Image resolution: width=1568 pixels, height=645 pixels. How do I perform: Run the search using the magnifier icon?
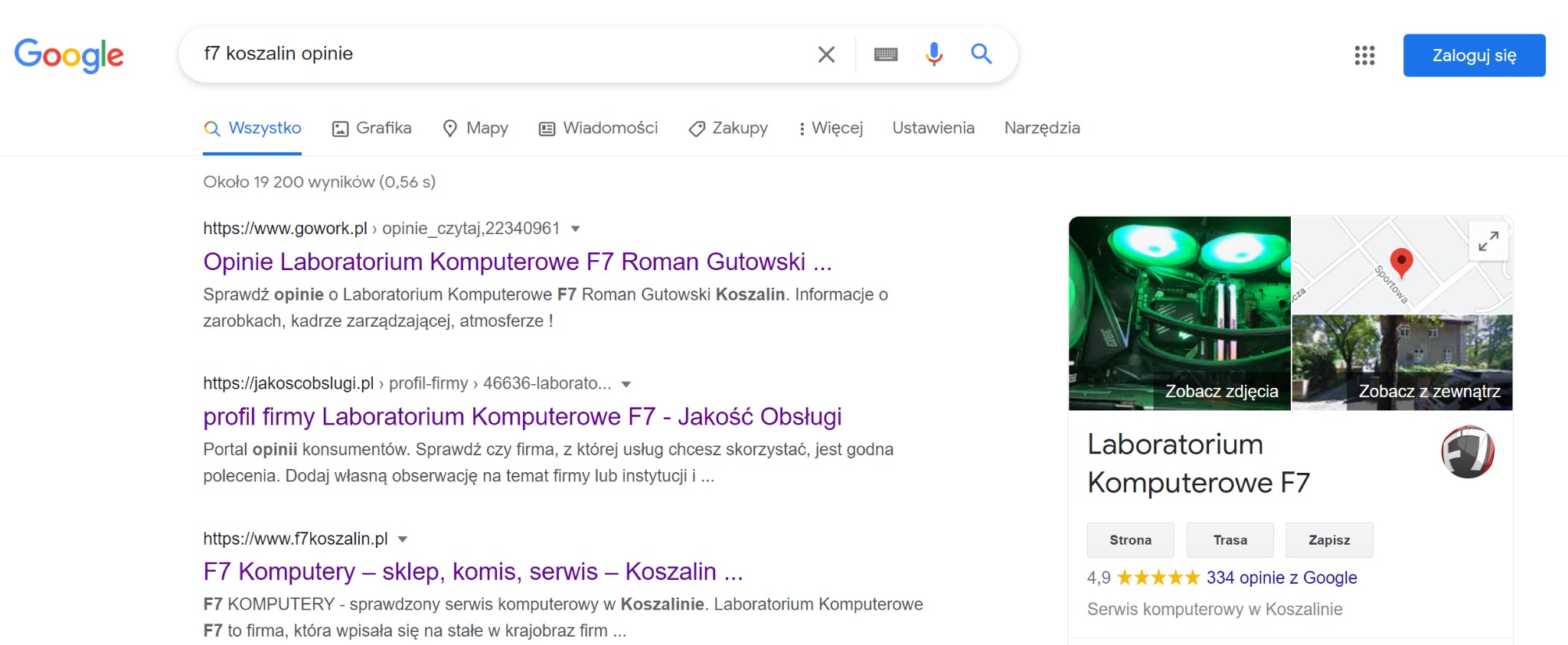point(982,54)
